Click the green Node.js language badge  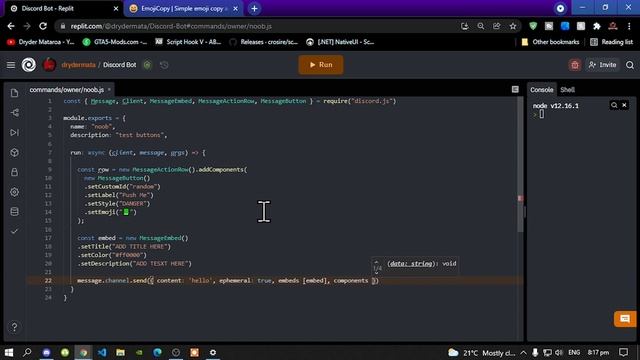[147, 65]
